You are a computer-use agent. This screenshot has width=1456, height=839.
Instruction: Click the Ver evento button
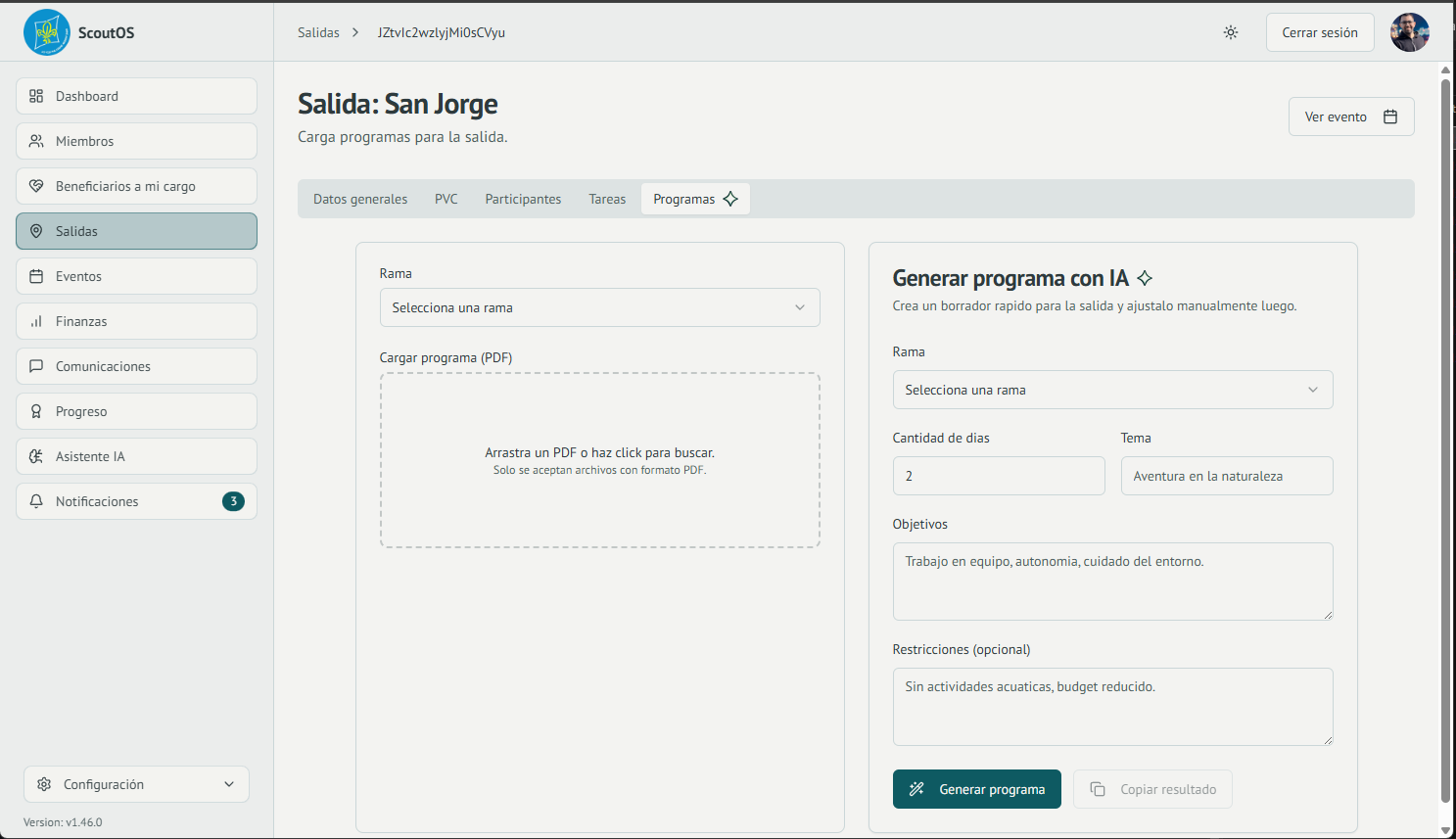(1350, 117)
